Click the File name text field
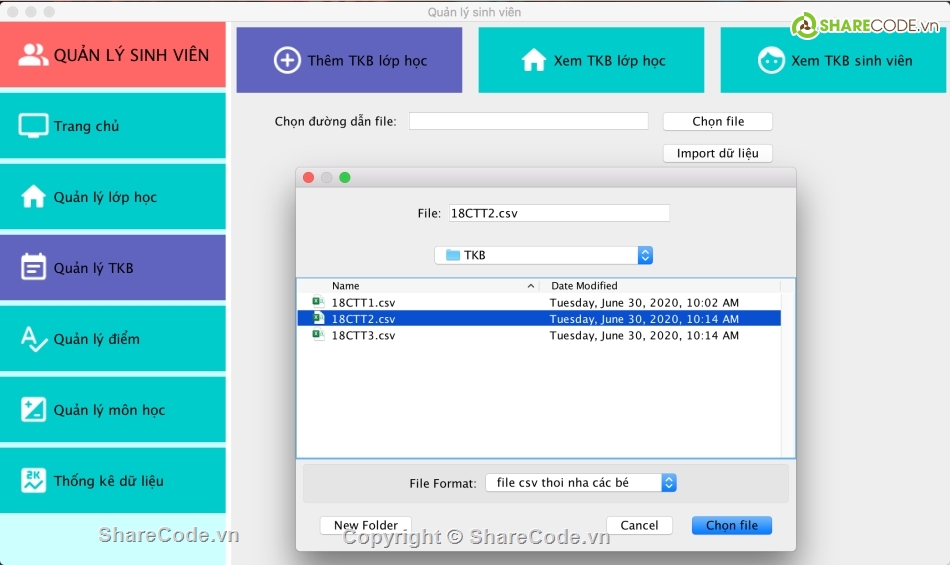This screenshot has height=565, width=950. 558,213
